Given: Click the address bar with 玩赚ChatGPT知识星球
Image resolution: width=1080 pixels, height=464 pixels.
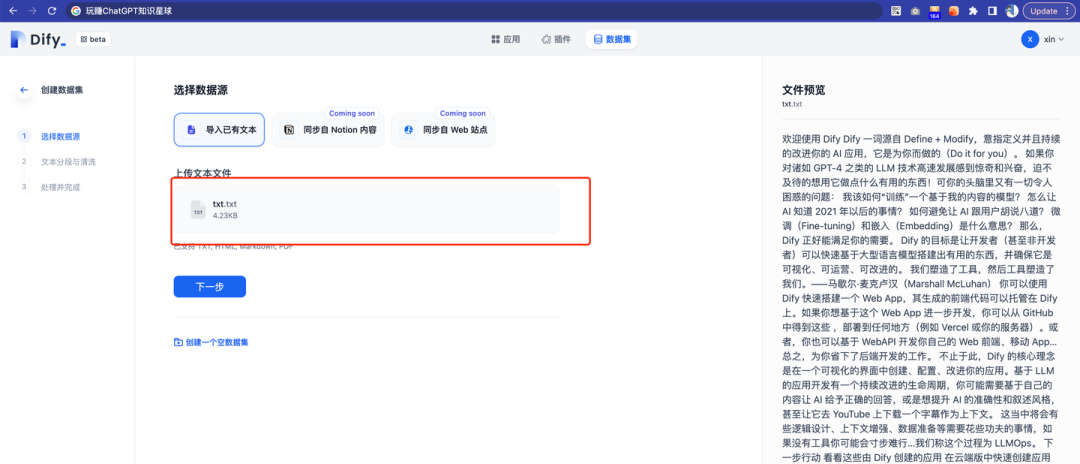Looking at the screenshot, I should pos(474,11).
